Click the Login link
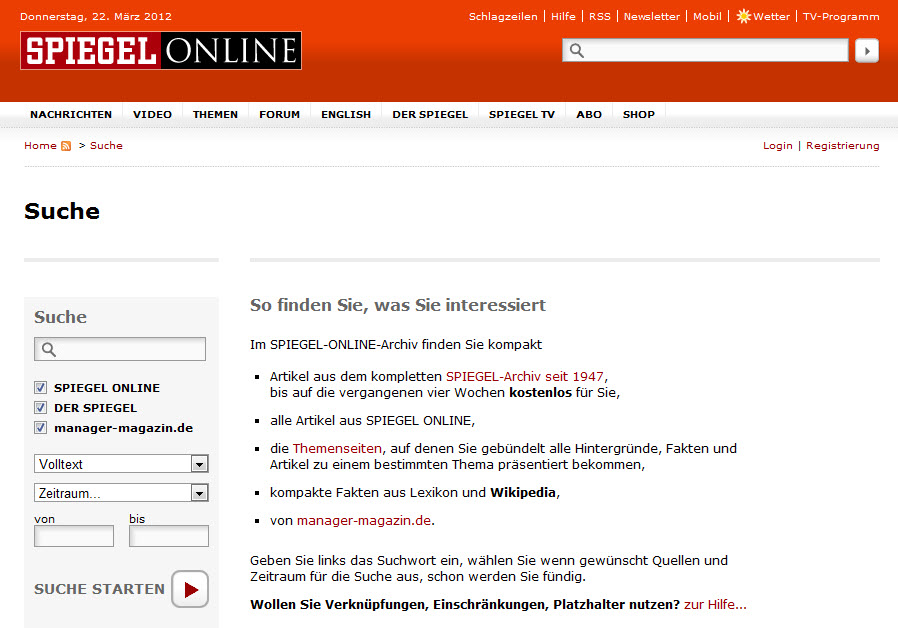 778,145
